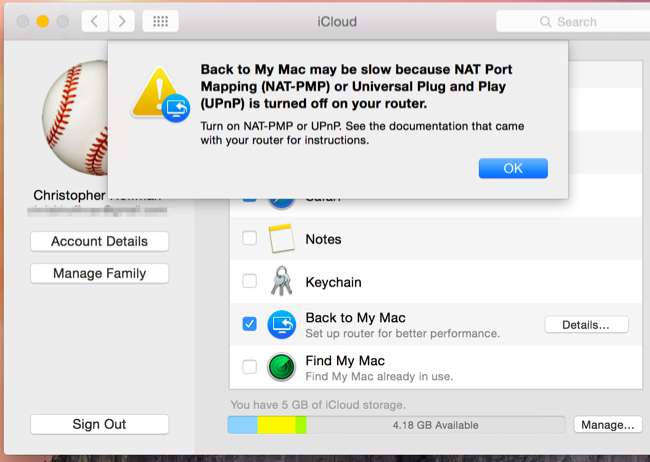Click the iCloud storage usage bar
Screen dimensions: 650x462
click(395, 425)
